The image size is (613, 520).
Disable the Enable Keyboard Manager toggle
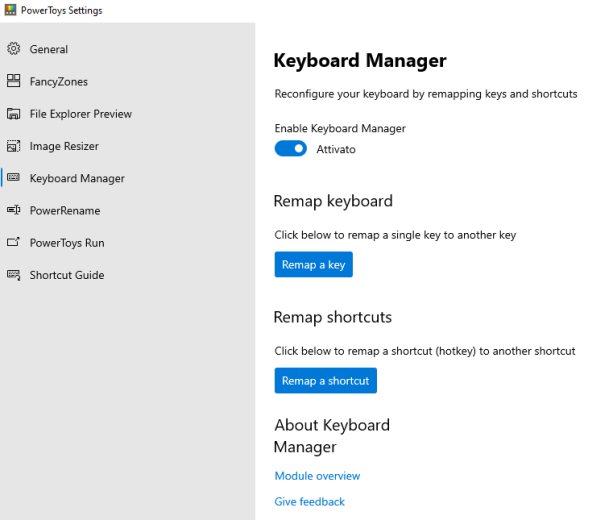tap(290, 149)
